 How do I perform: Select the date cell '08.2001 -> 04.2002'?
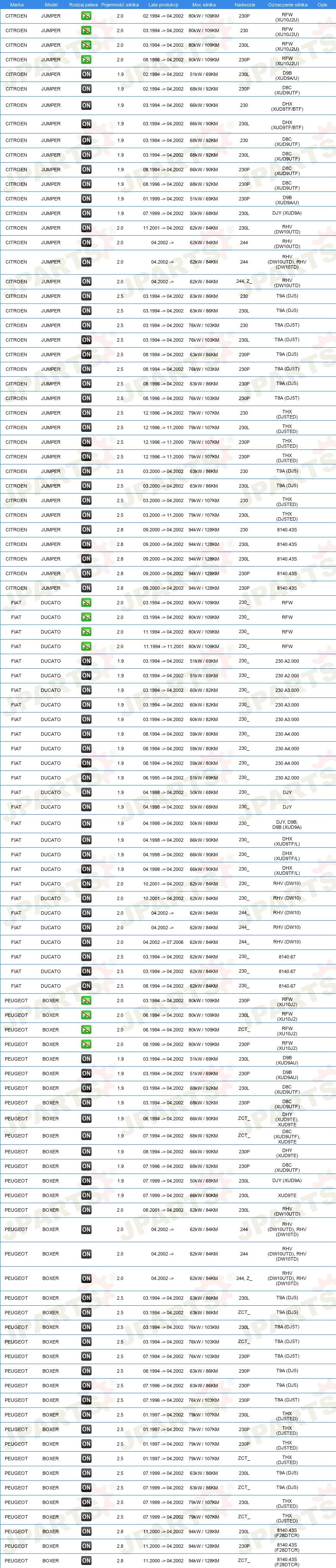[163, 1210]
